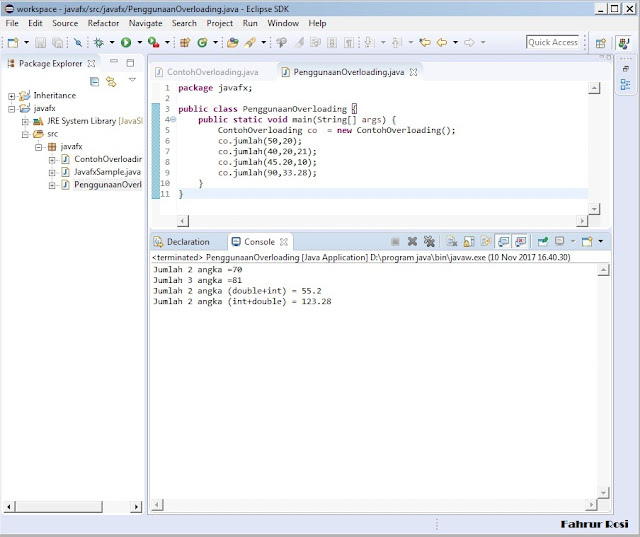The width and height of the screenshot is (640, 537).
Task: Open the Refactor menu
Action: click(103, 23)
